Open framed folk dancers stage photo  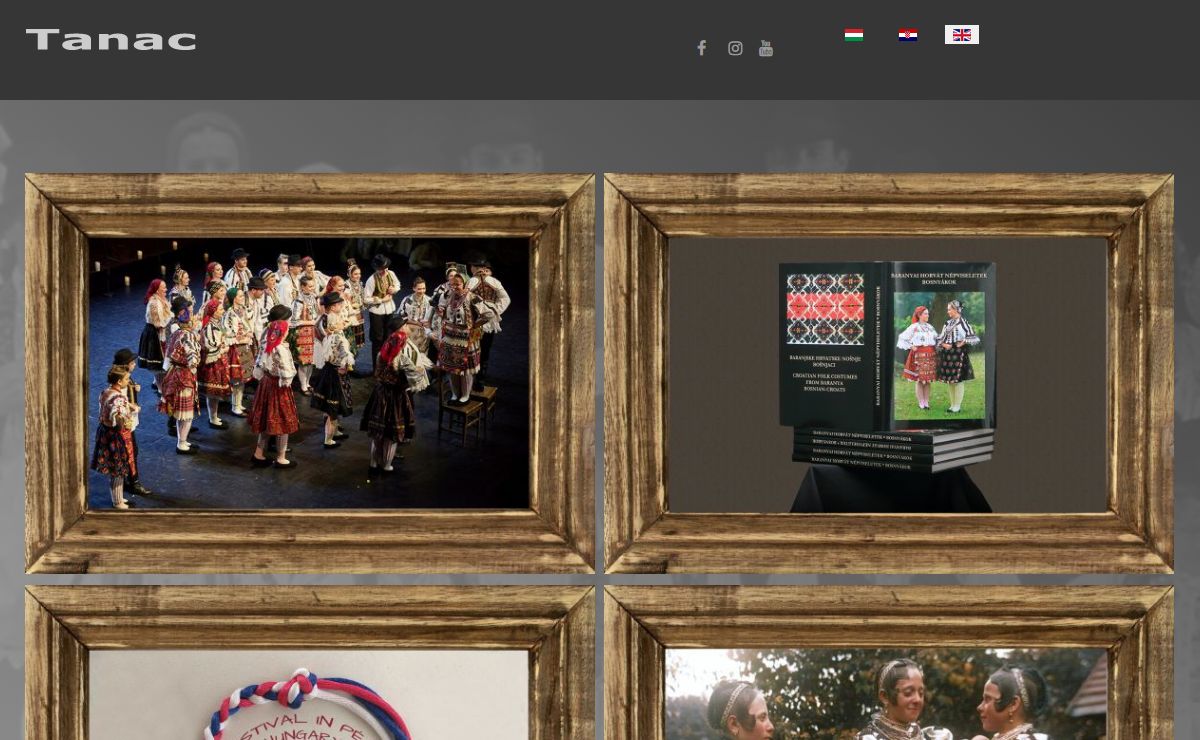click(310, 373)
